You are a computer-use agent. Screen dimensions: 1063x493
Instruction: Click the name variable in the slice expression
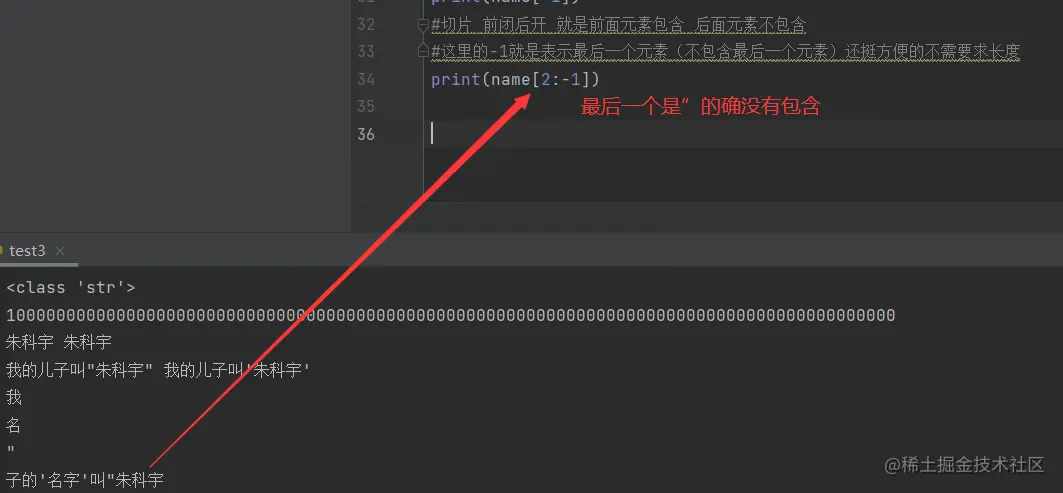click(510, 80)
